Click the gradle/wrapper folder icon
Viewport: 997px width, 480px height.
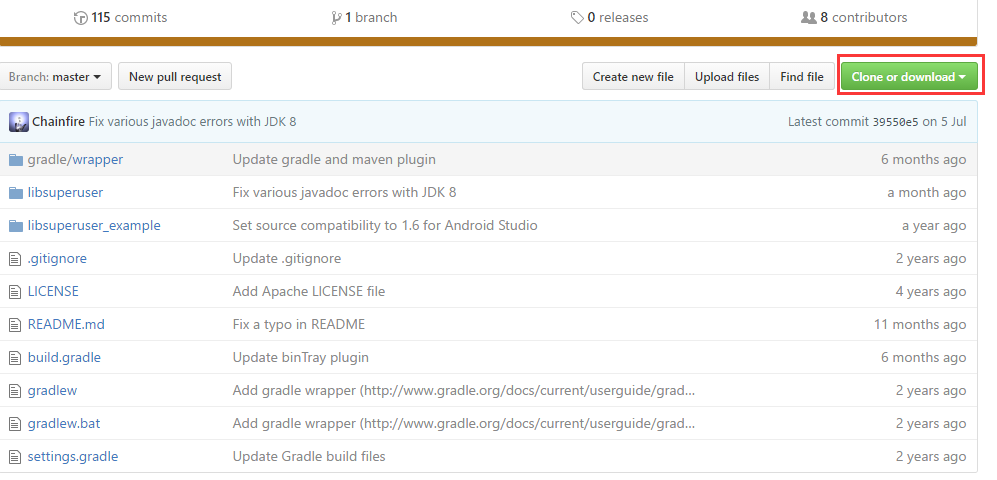[x=16, y=160]
